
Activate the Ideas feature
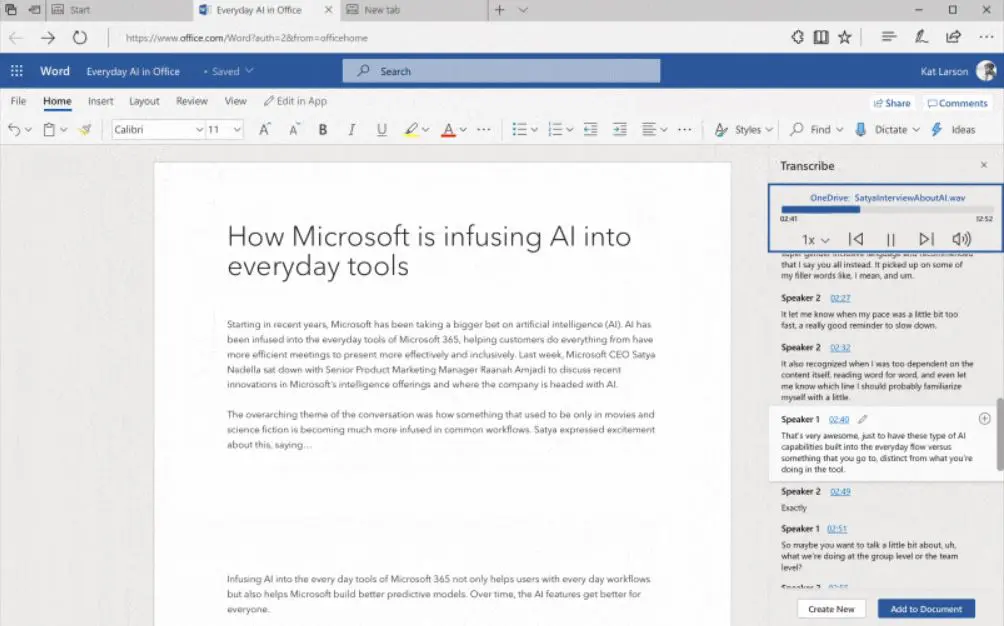(959, 129)
